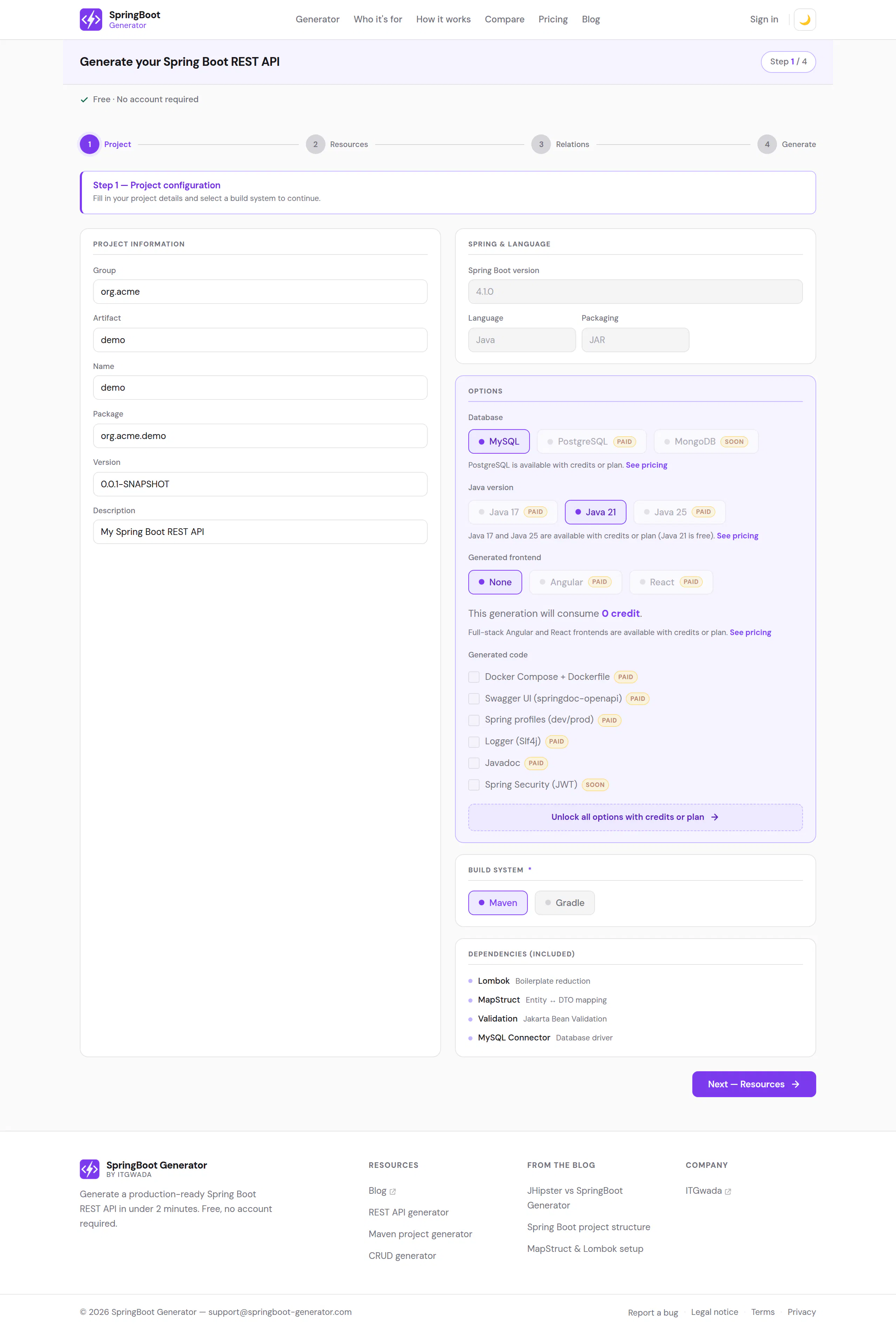
Task: Enable Spring profiles (dev/prod) checkbox
Action: click(x=474, y=720)
